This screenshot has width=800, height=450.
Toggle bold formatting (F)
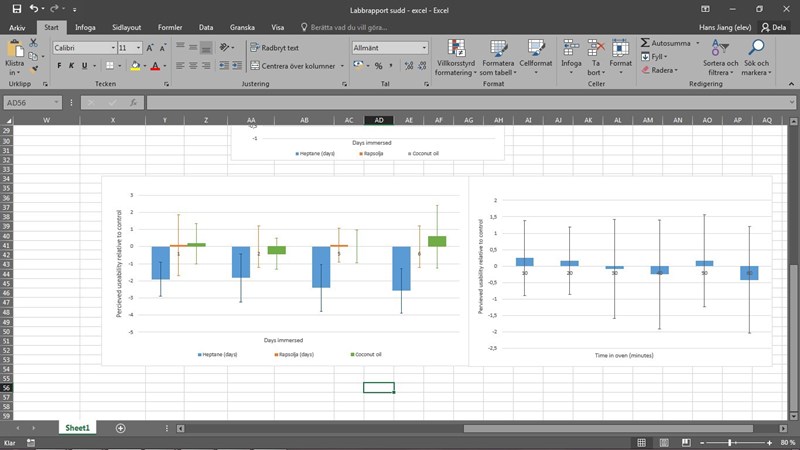pyautogui.click(x=60, y=66)
